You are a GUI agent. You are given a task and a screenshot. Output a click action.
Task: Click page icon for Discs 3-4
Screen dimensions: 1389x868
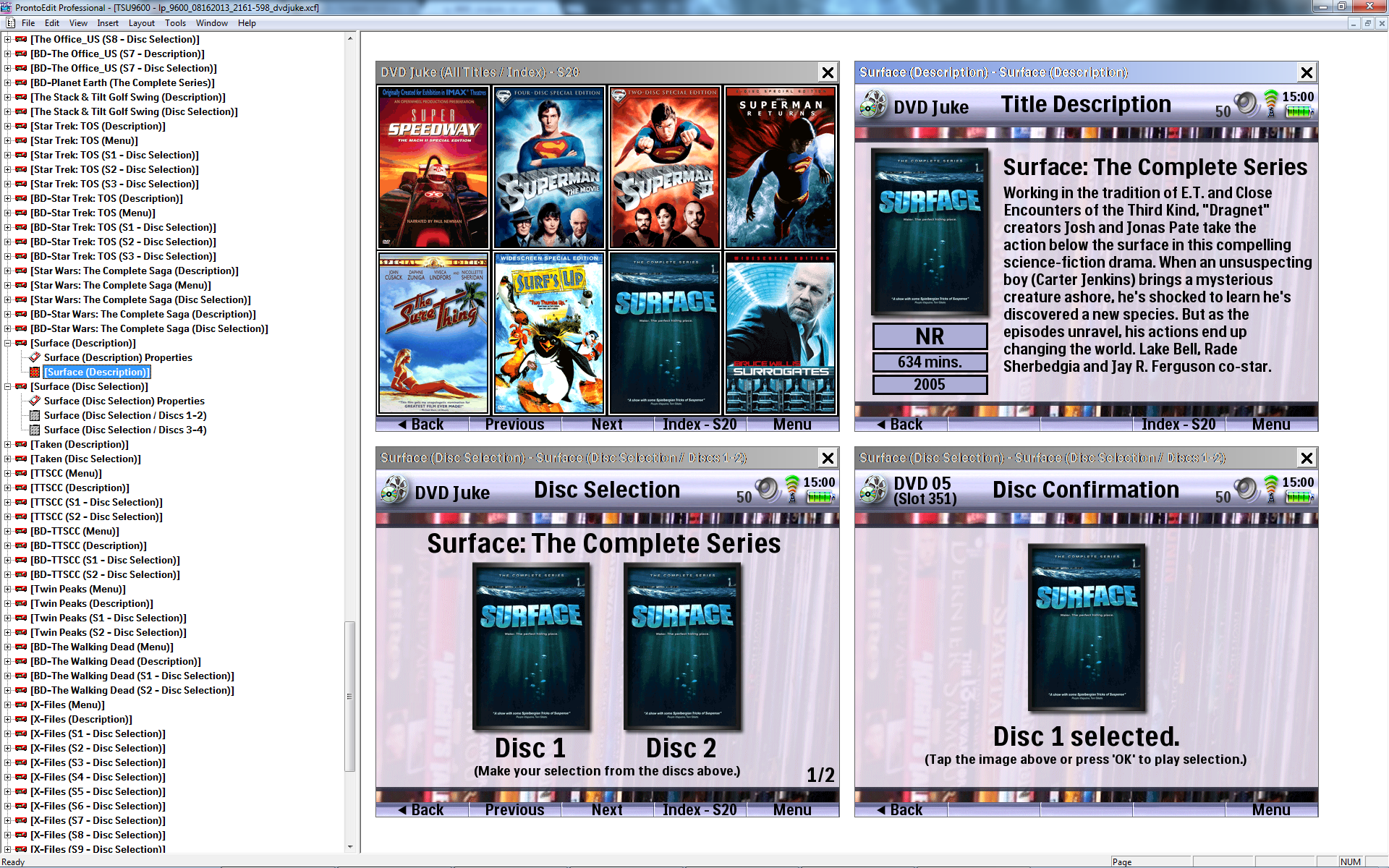[x=35, y=430]
